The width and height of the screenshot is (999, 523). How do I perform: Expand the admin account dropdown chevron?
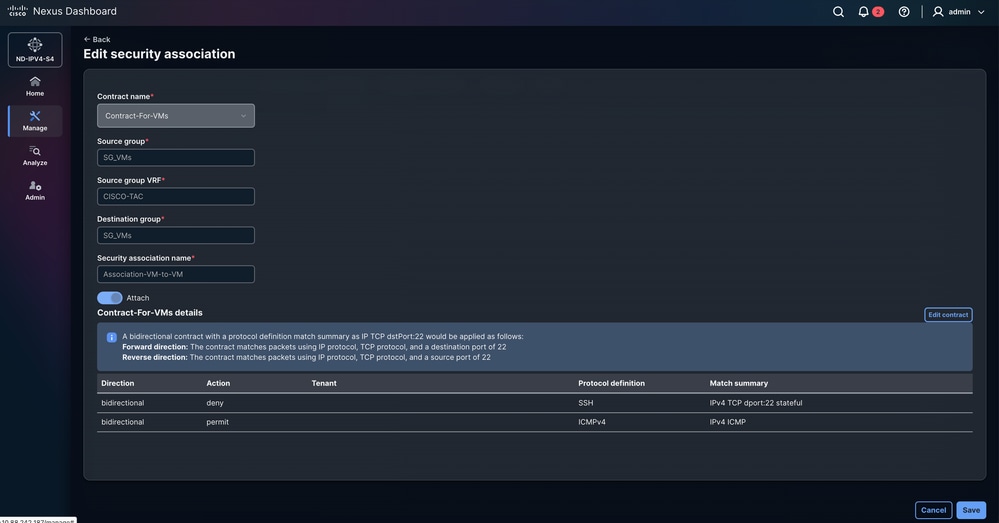981,11
